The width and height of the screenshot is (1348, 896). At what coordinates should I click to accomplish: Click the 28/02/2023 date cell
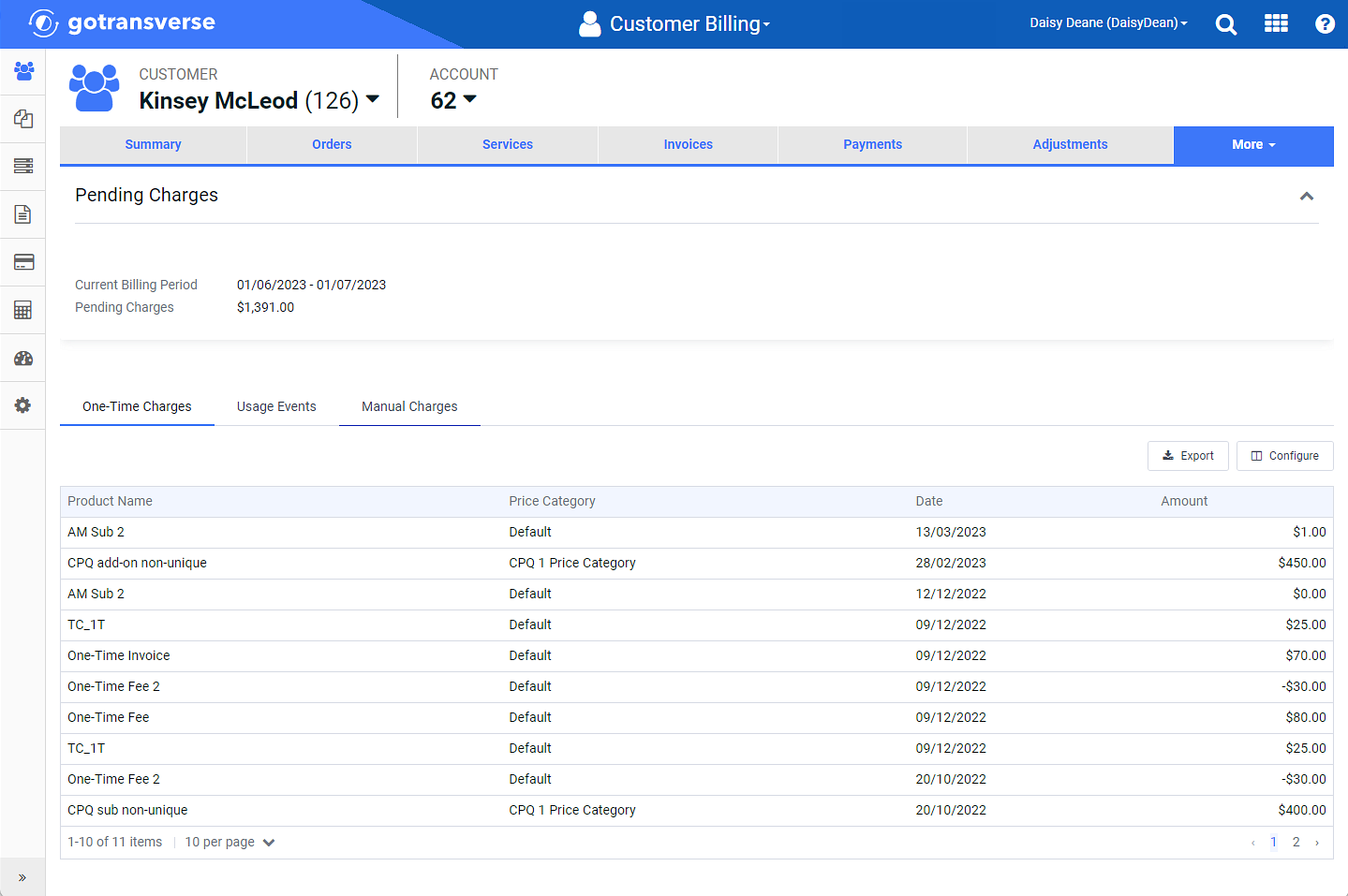(951, 564)
